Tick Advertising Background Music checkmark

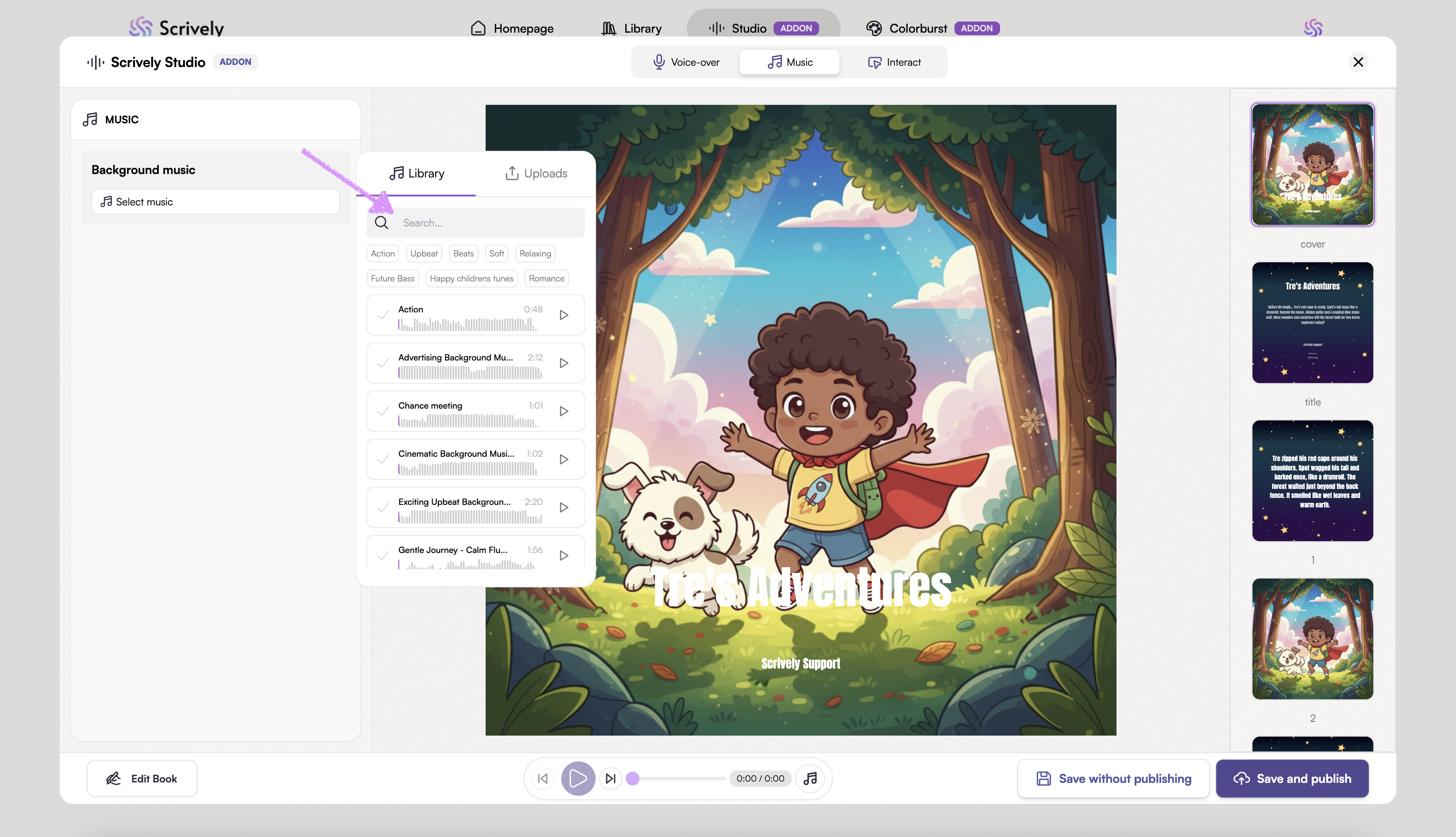coord(383,364)
